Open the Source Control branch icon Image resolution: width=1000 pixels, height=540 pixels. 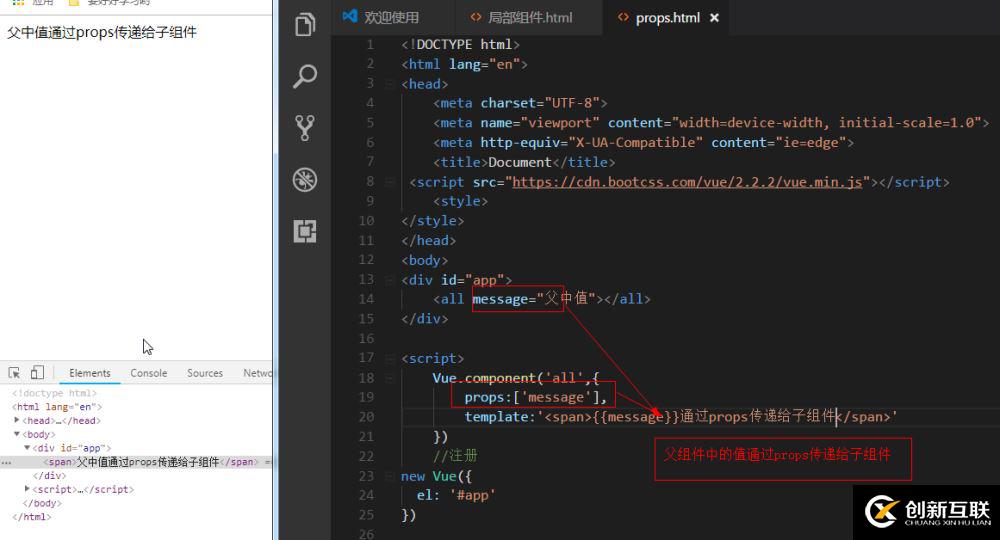305,128
